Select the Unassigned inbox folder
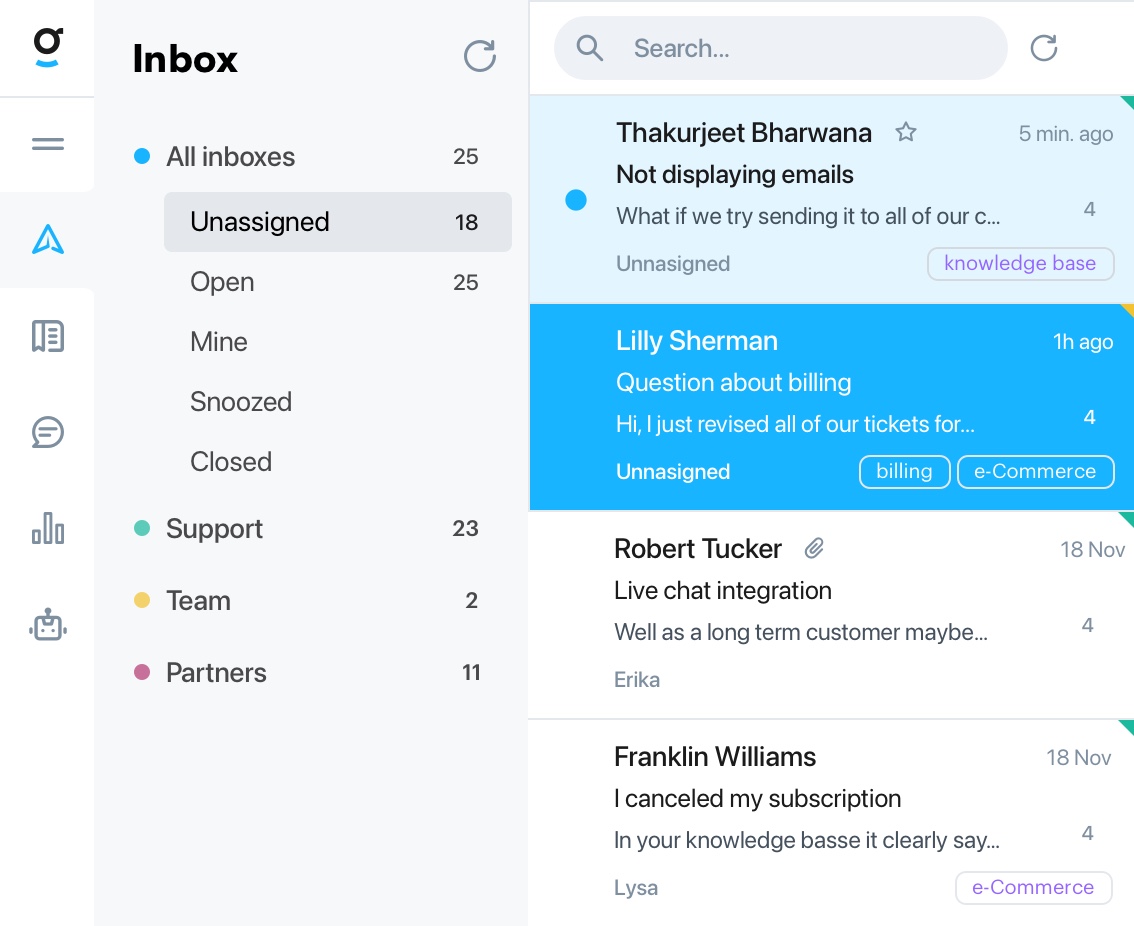The image size is (1134, 926). pyautogui.click(x=338, y=222)
